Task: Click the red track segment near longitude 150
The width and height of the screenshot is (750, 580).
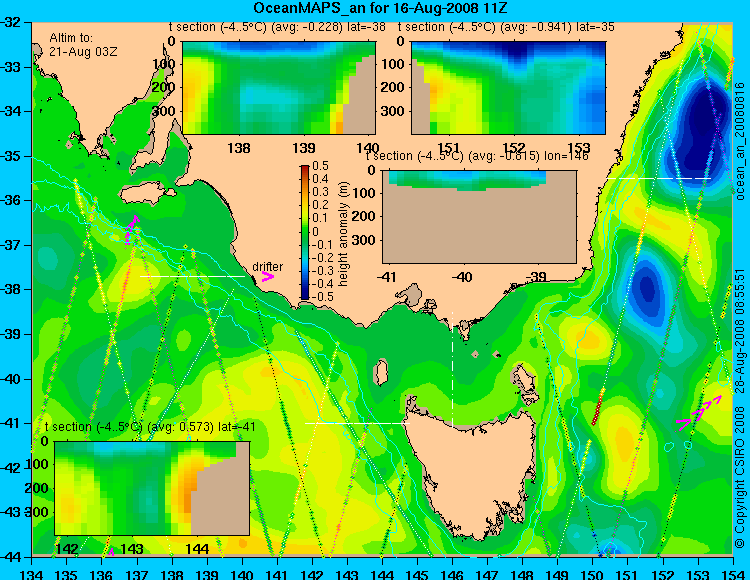Action: (x=598, y=407)
